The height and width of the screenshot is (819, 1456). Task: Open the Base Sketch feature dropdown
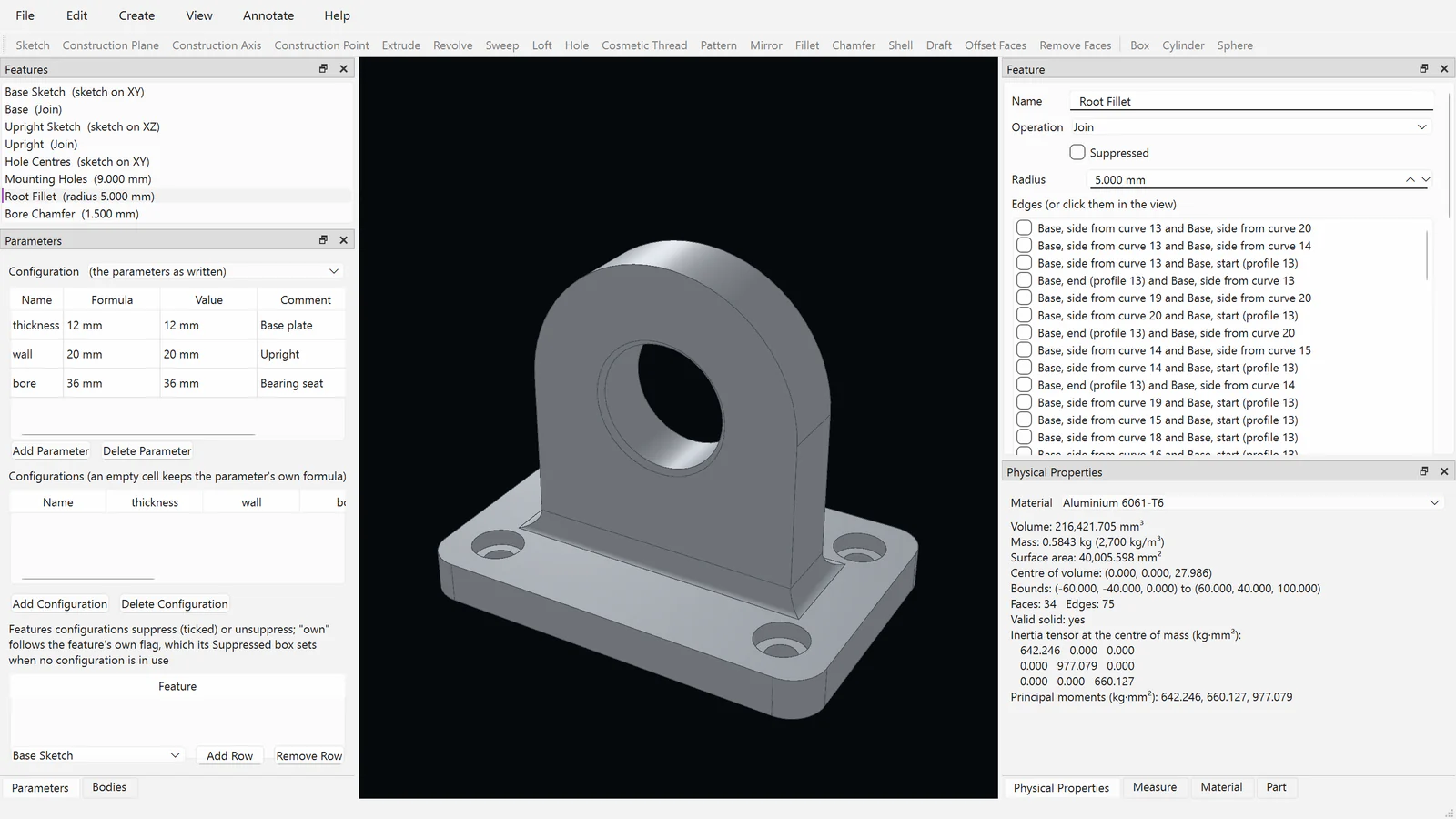(x=96, y=755)
